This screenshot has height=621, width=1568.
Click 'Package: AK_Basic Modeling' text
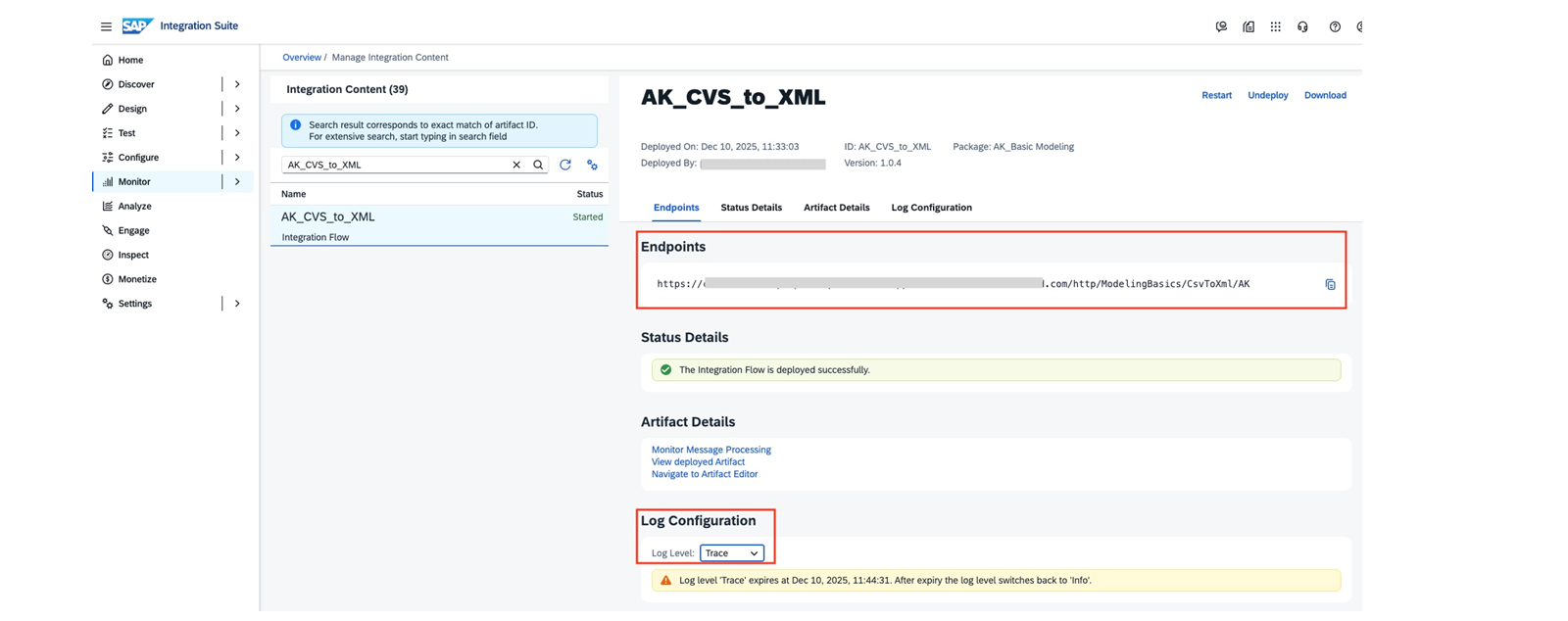[x=1013, y=147]
